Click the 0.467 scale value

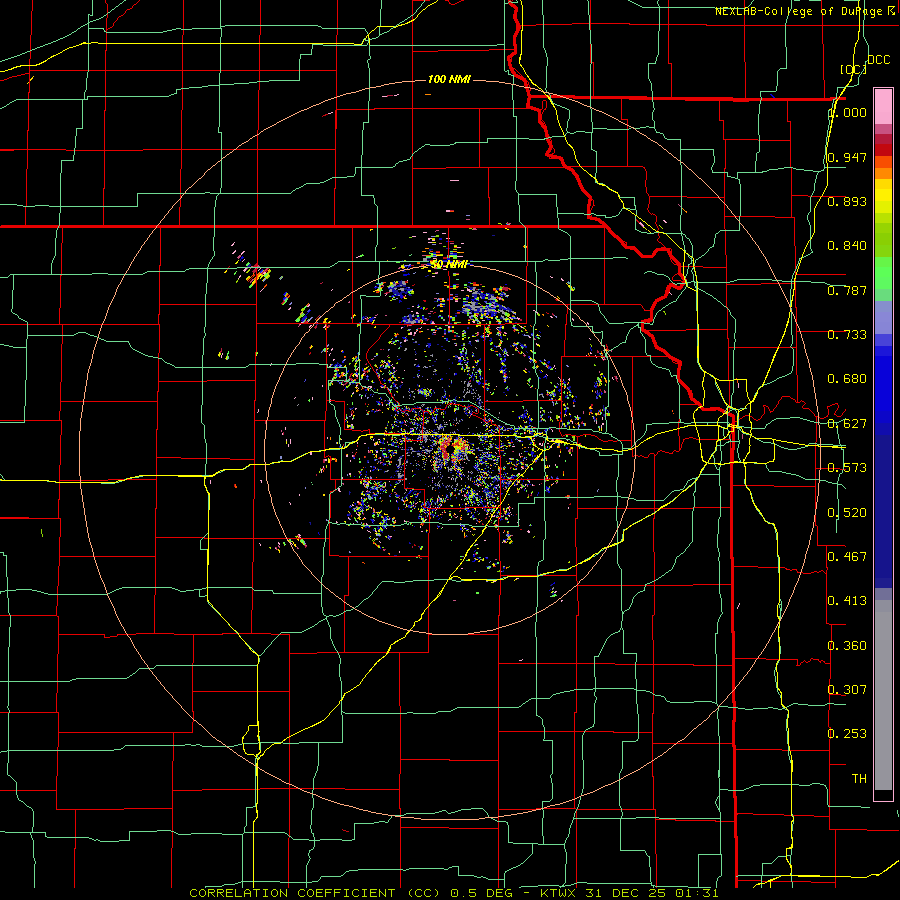(x=847, y=557)
